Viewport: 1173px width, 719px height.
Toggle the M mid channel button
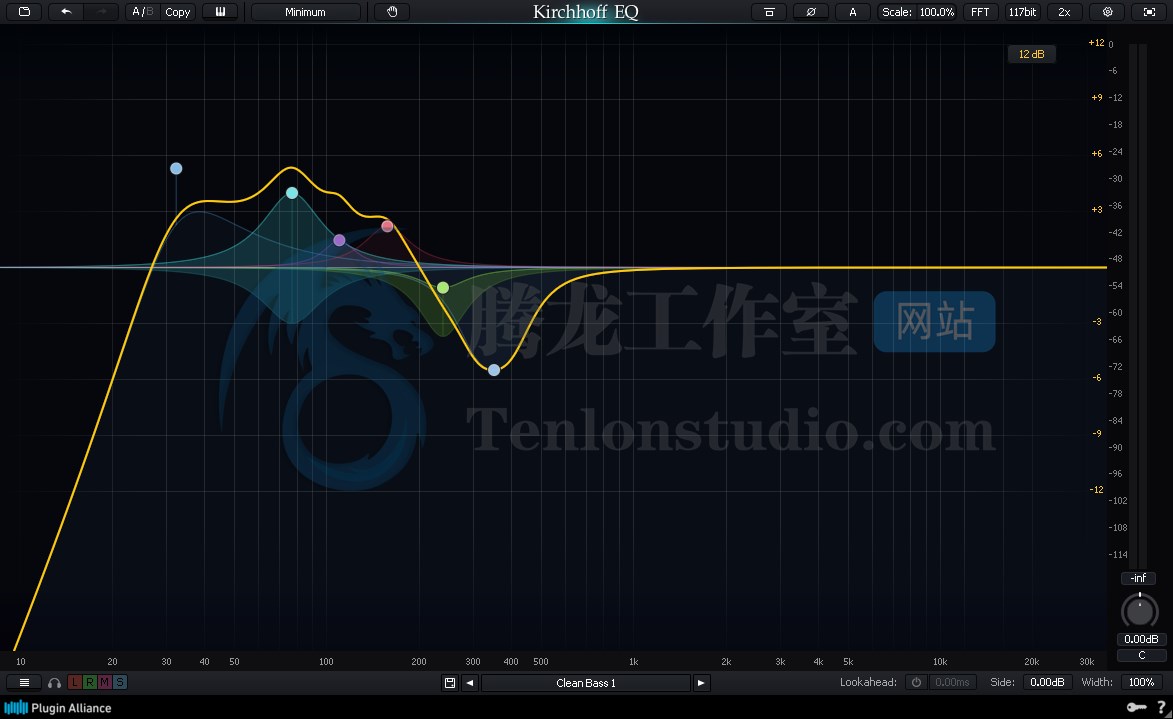(x=104, y=682)
